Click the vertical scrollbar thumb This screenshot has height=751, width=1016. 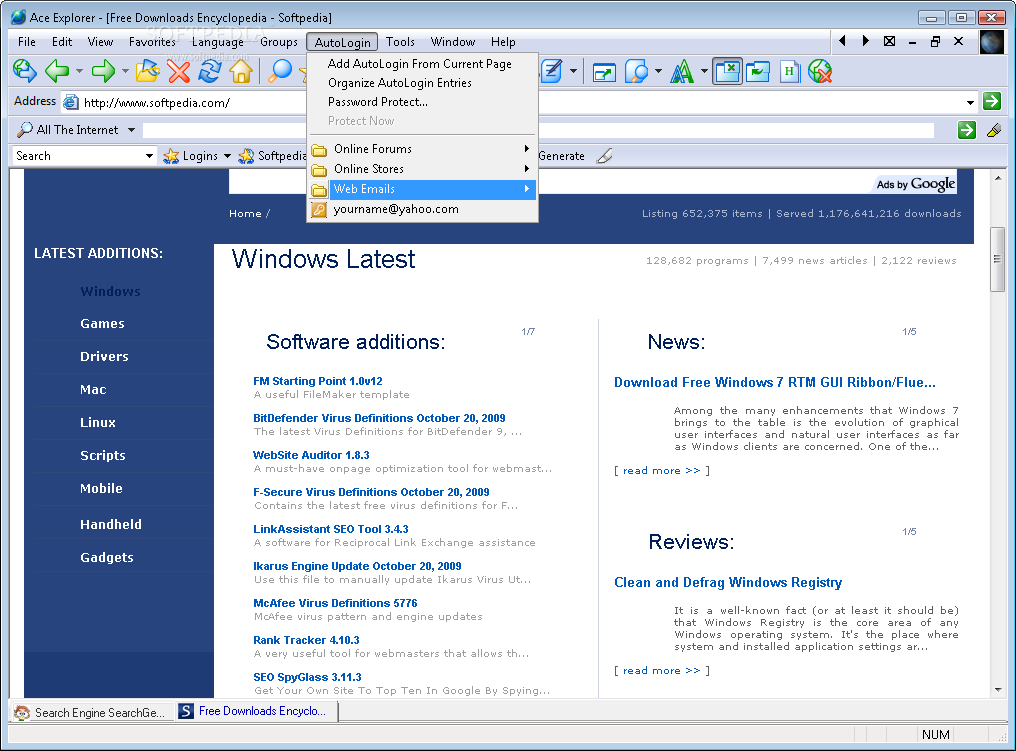tap(998, 260)
